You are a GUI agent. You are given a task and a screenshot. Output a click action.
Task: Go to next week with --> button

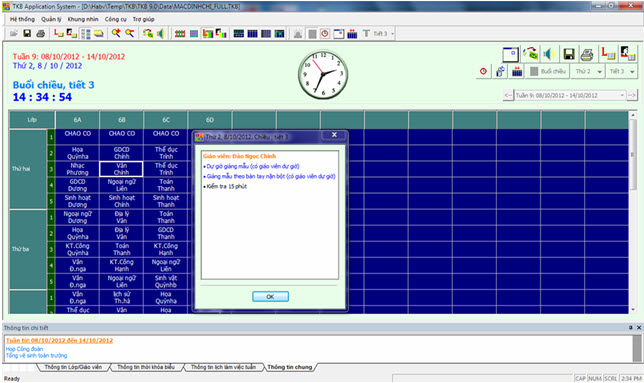pos(632,95)
